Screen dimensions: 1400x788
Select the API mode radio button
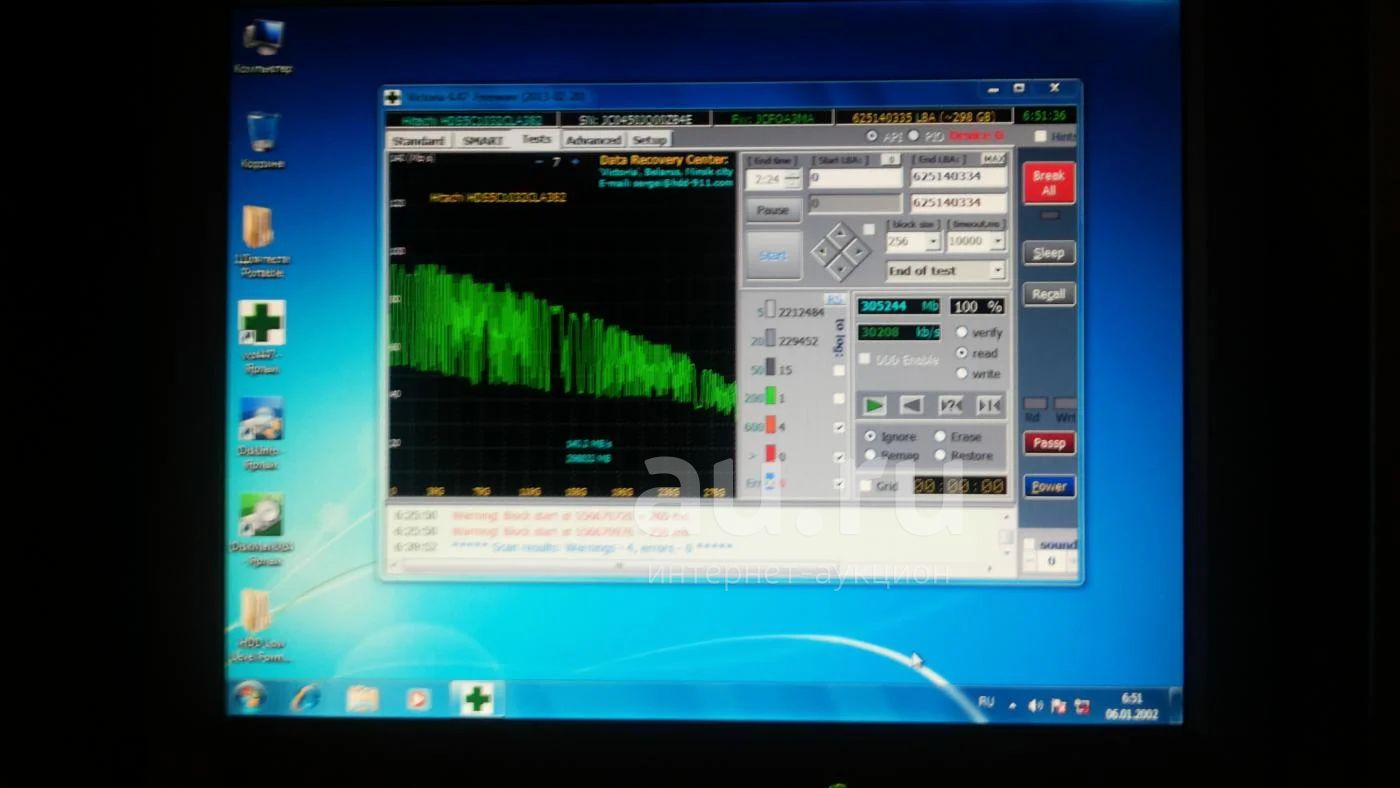(872, 136)
